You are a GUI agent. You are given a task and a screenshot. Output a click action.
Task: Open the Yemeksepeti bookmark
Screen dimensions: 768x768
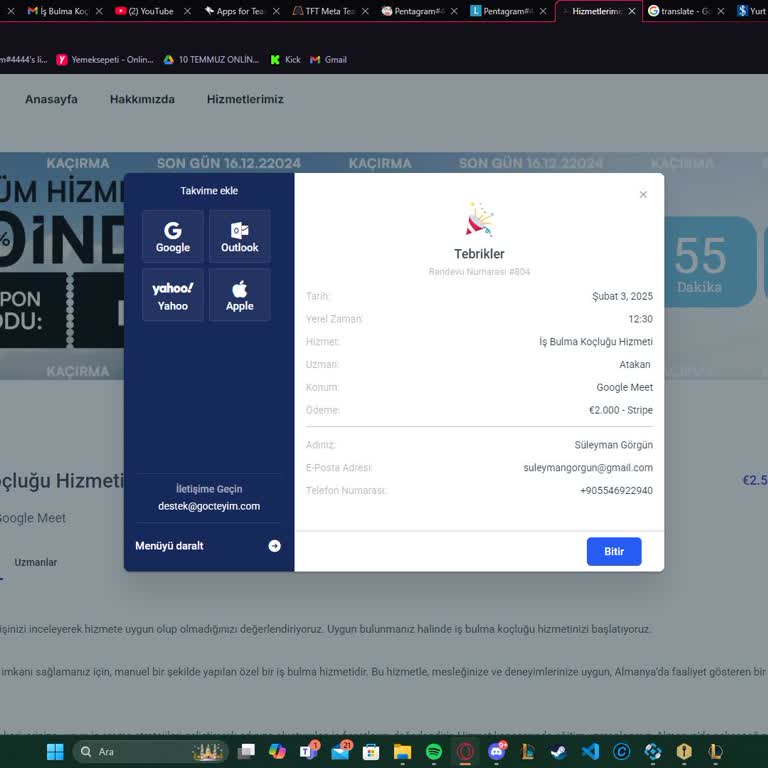pyautogui.click(x=105, y=60)
